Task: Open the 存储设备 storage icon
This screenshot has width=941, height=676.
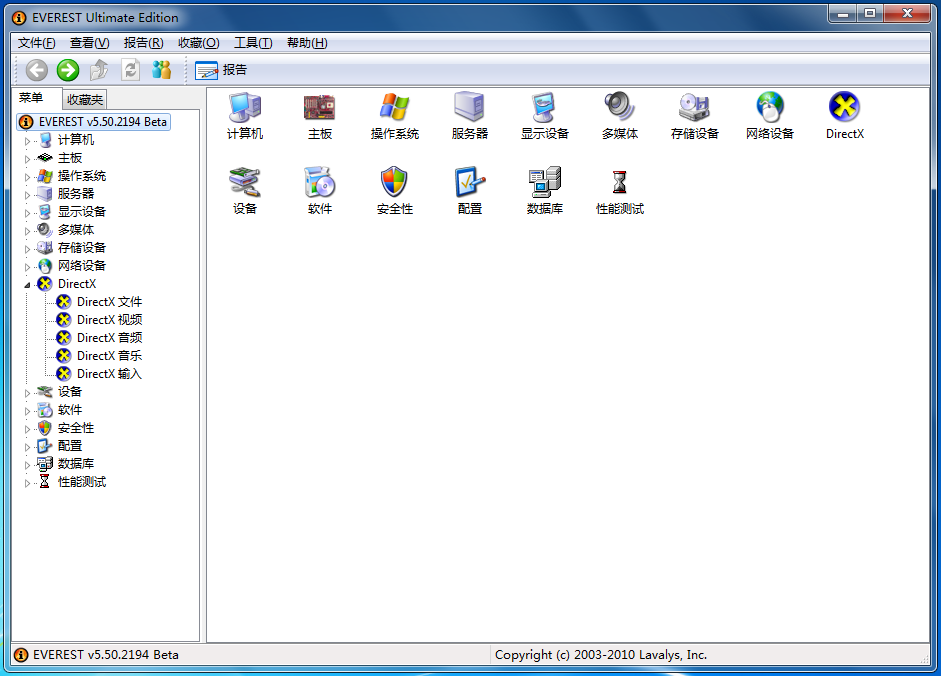Action: (x=694, y=108)
